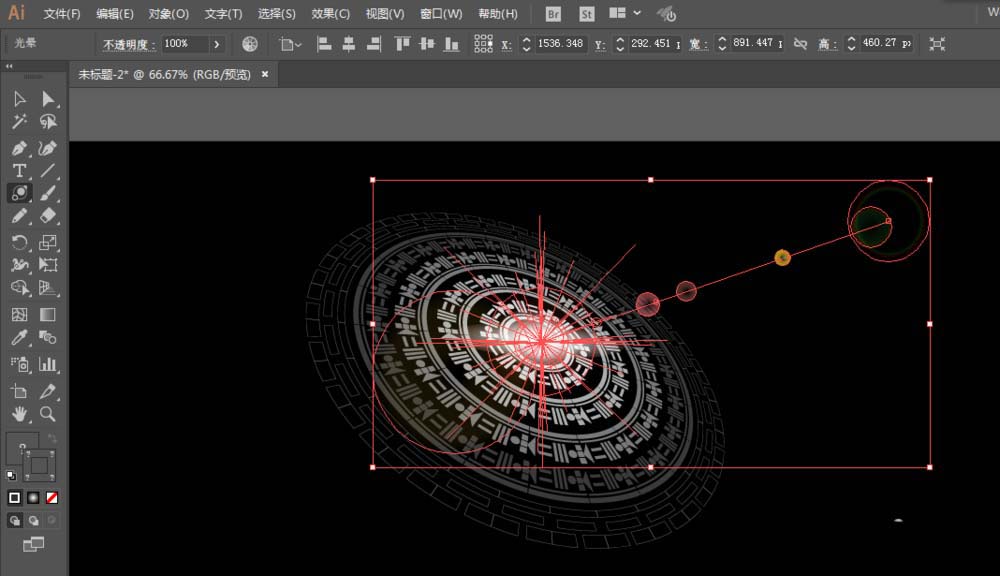The image size is (1000, 576).
Task: Open the Align To dropdown
Action: [x=290, y=44]
